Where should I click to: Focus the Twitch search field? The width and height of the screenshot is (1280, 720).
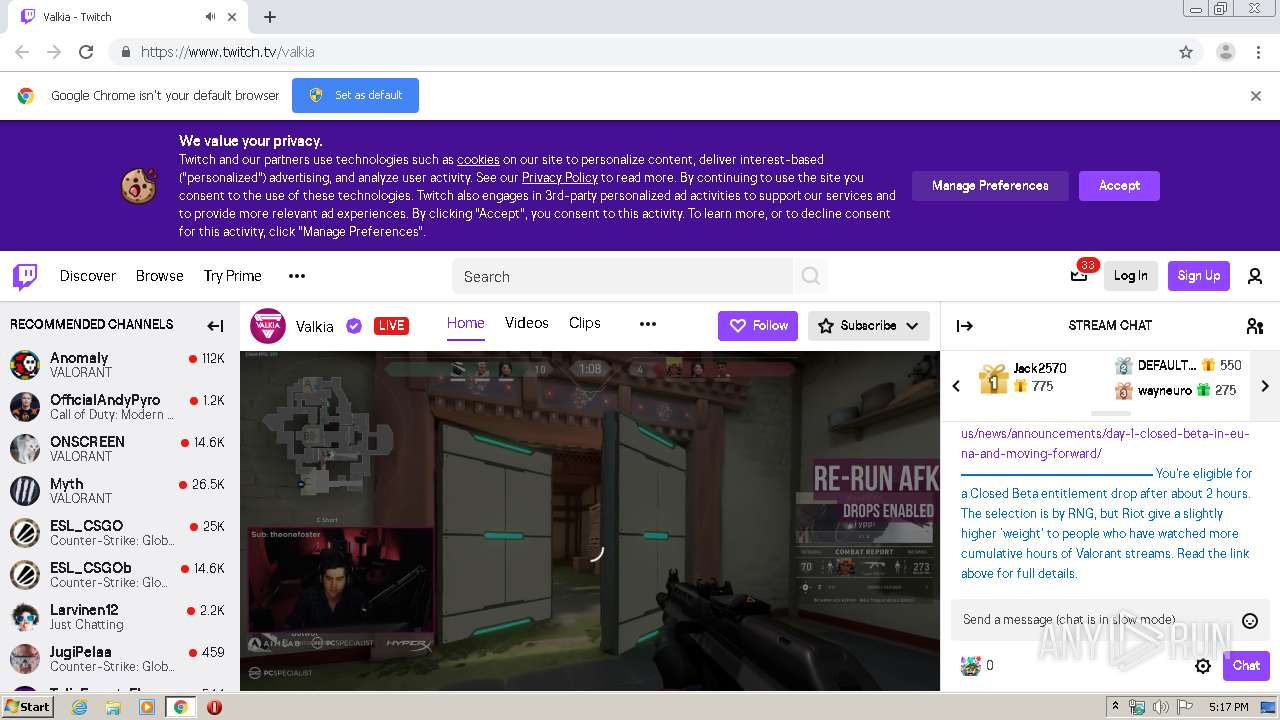coord(623,276)
